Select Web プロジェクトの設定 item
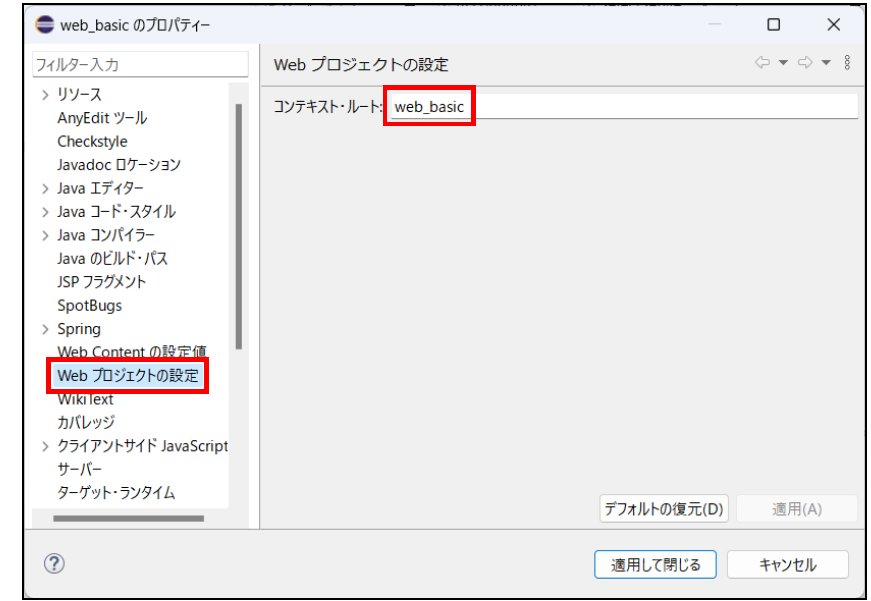Viewport: 871px width, 601px height. click(x=128, y=376)
